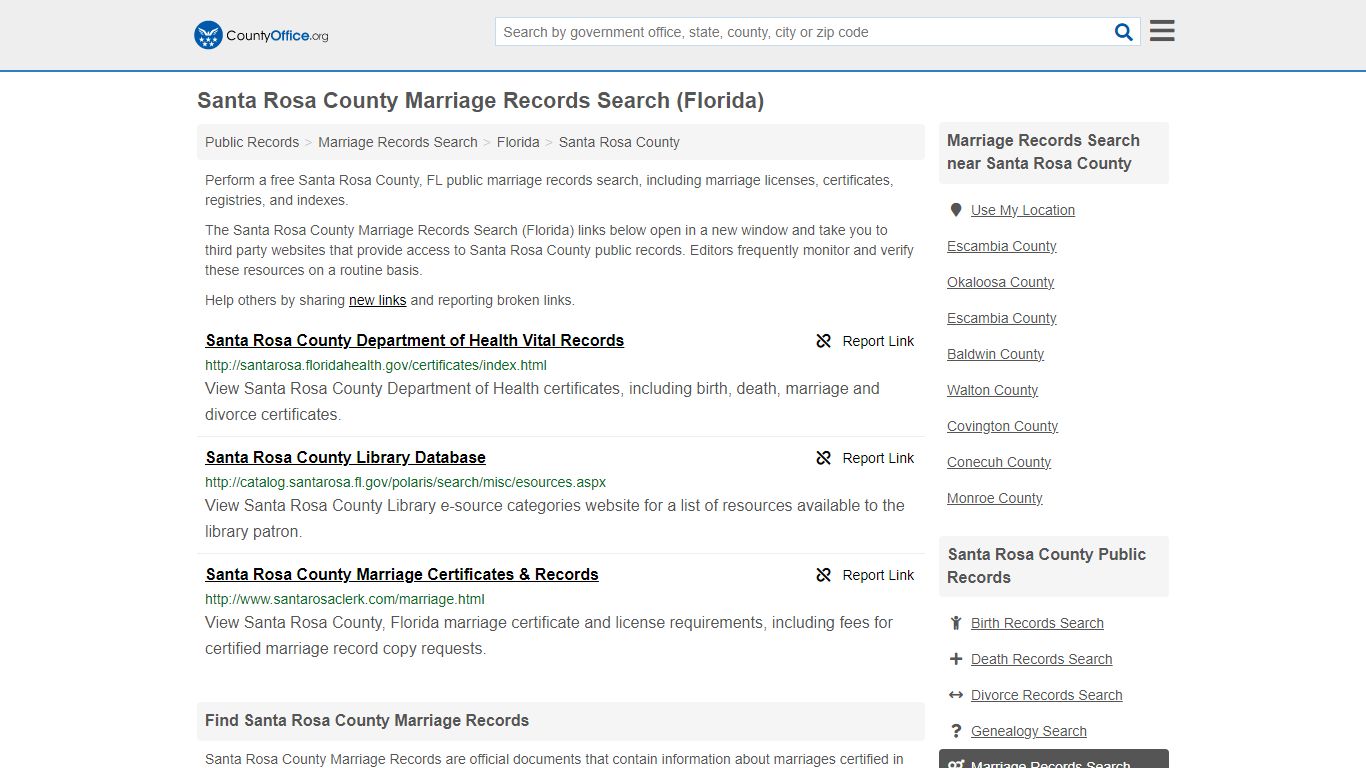This screenshot has width=1366, height=768.
Task: Open Santa Rosa County Marriage Certificates & Records
Action: (402, 574)
